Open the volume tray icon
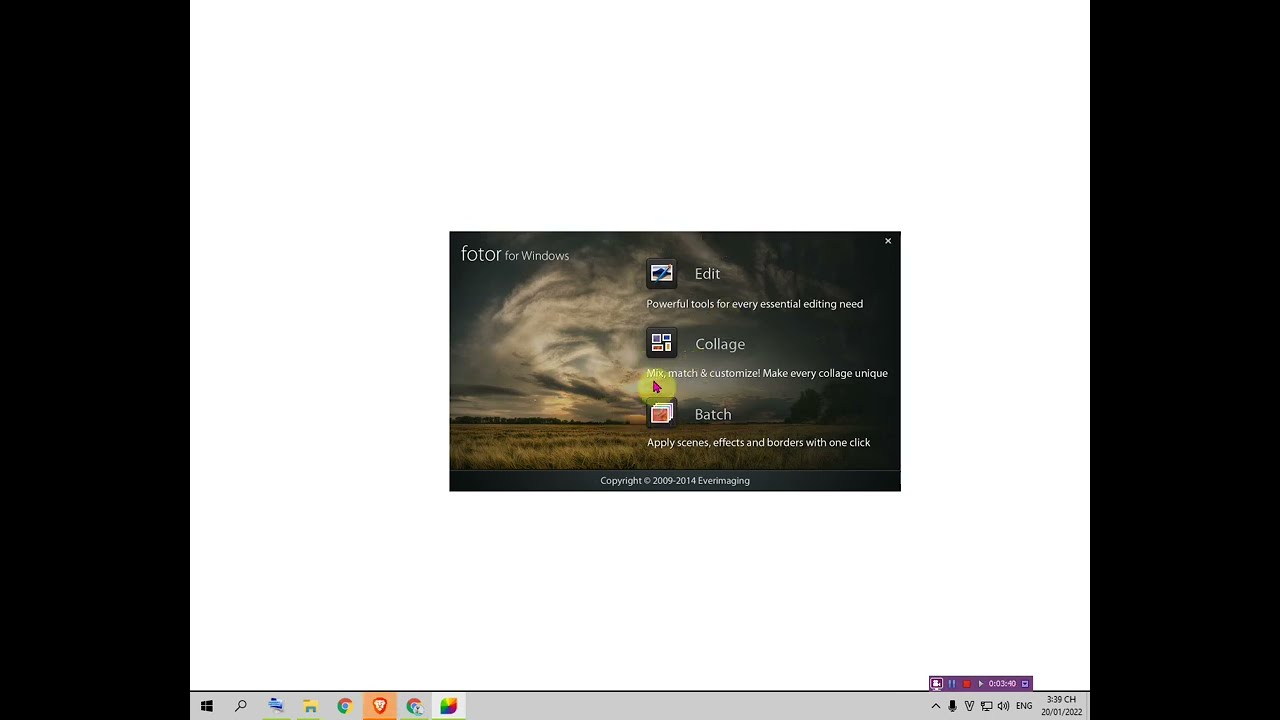The image size is (1280, 720). pyautogui.click(x=1003, y=706)
